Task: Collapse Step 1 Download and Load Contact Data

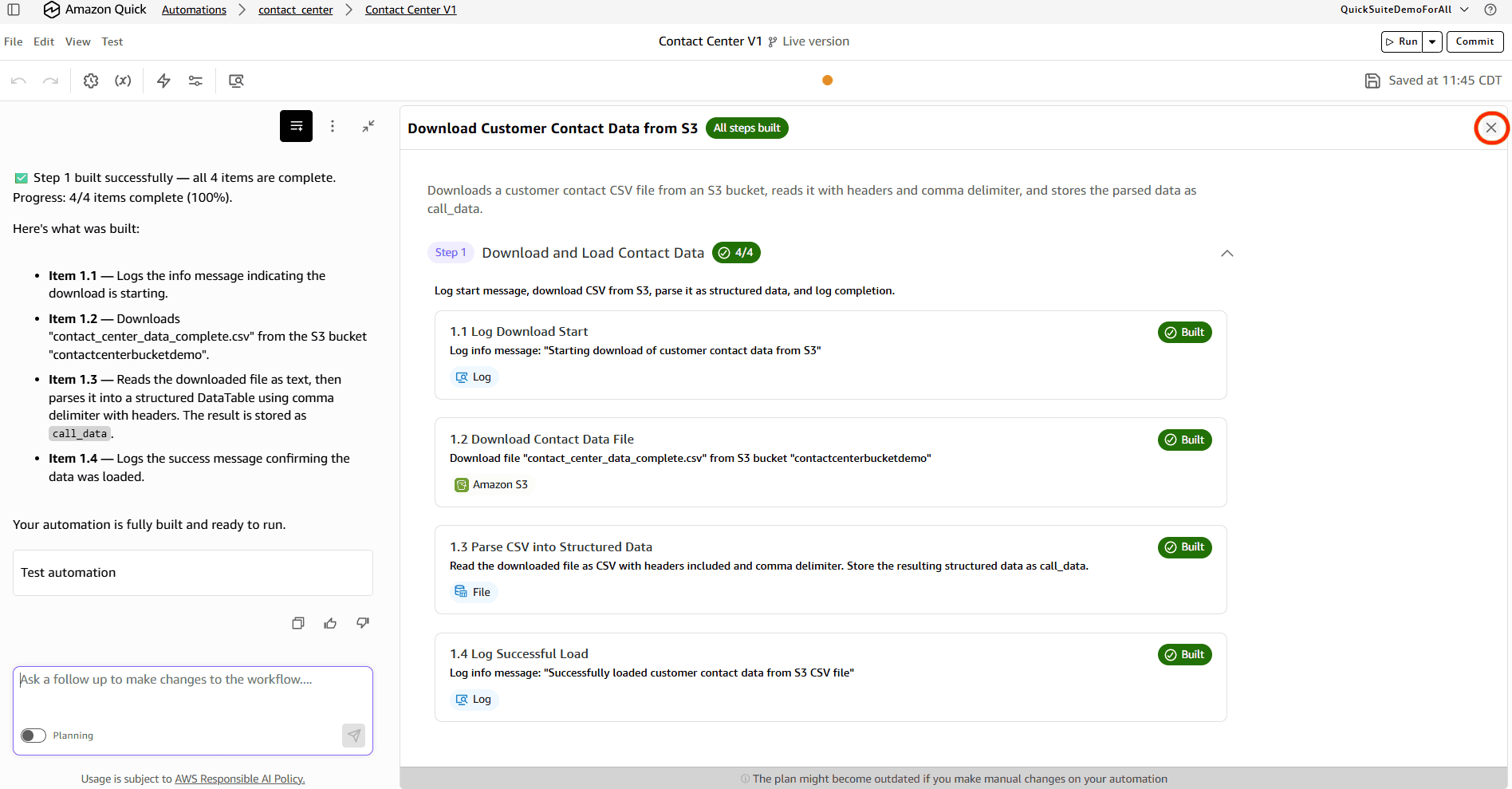Action: (1227, 254)
